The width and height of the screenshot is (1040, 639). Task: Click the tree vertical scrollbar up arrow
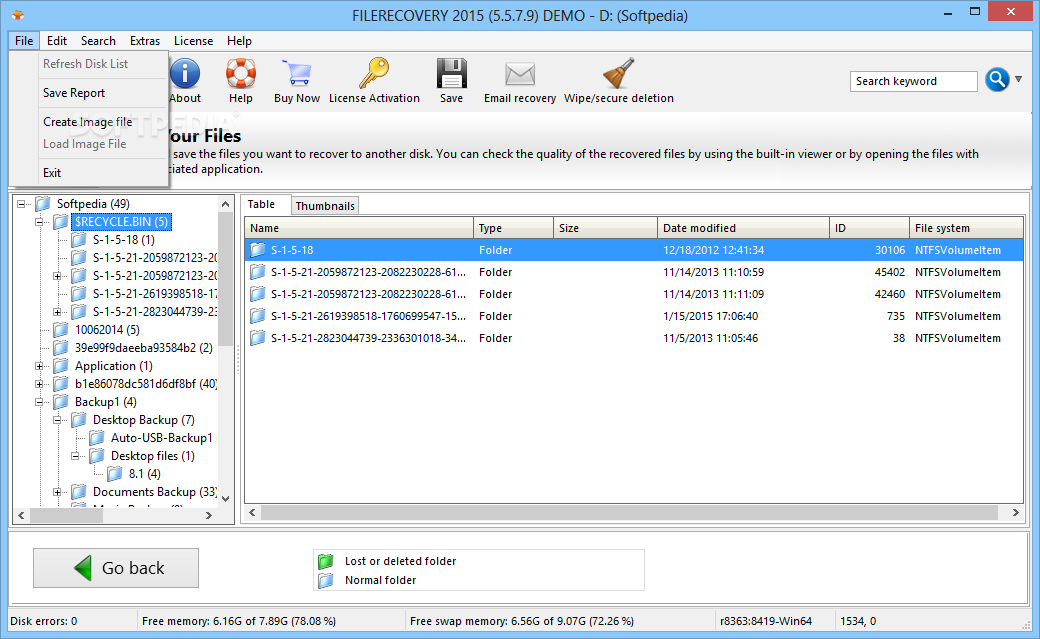click(226, 204)
